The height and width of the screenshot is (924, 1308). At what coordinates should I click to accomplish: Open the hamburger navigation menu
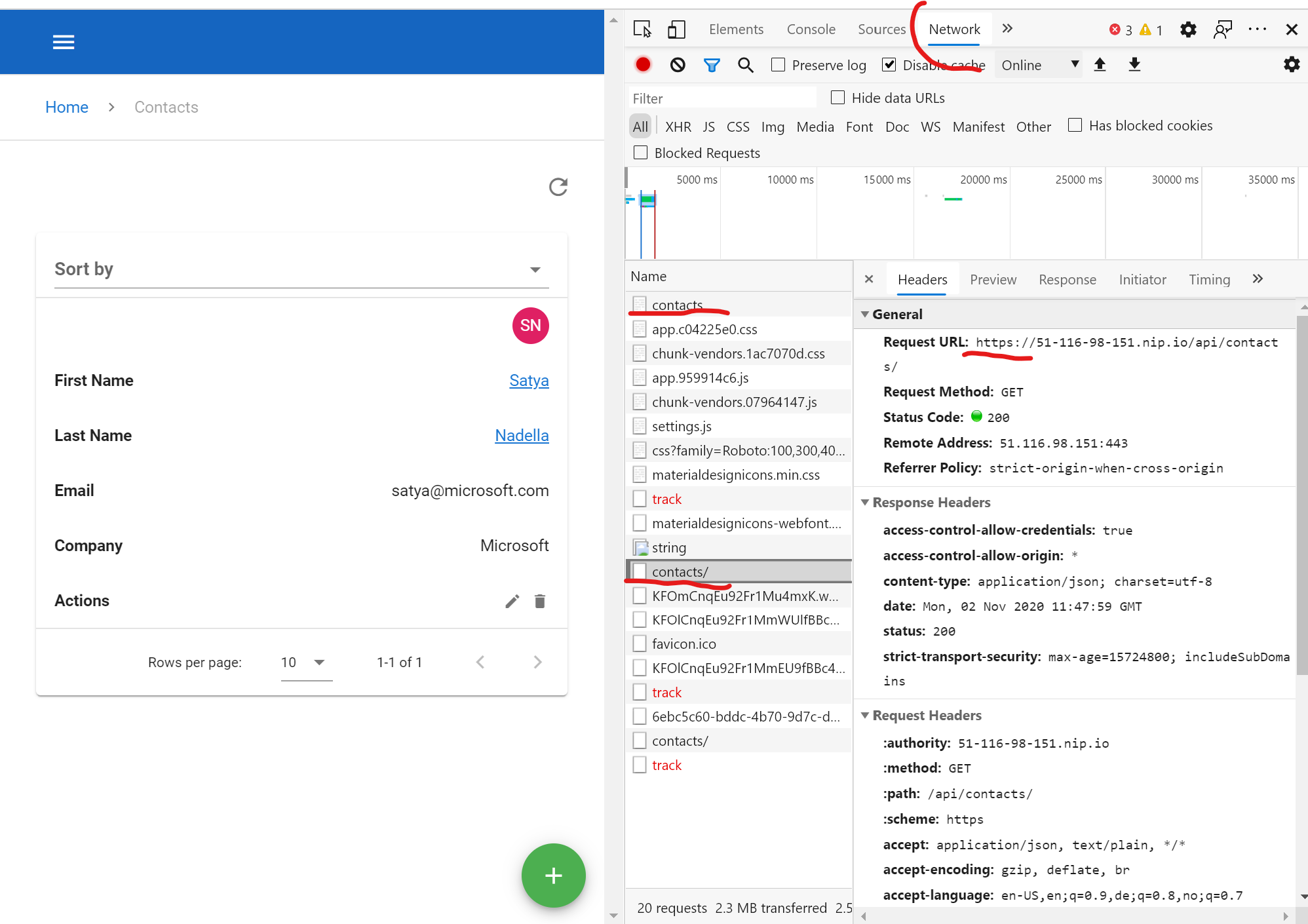tap(64, 42)
